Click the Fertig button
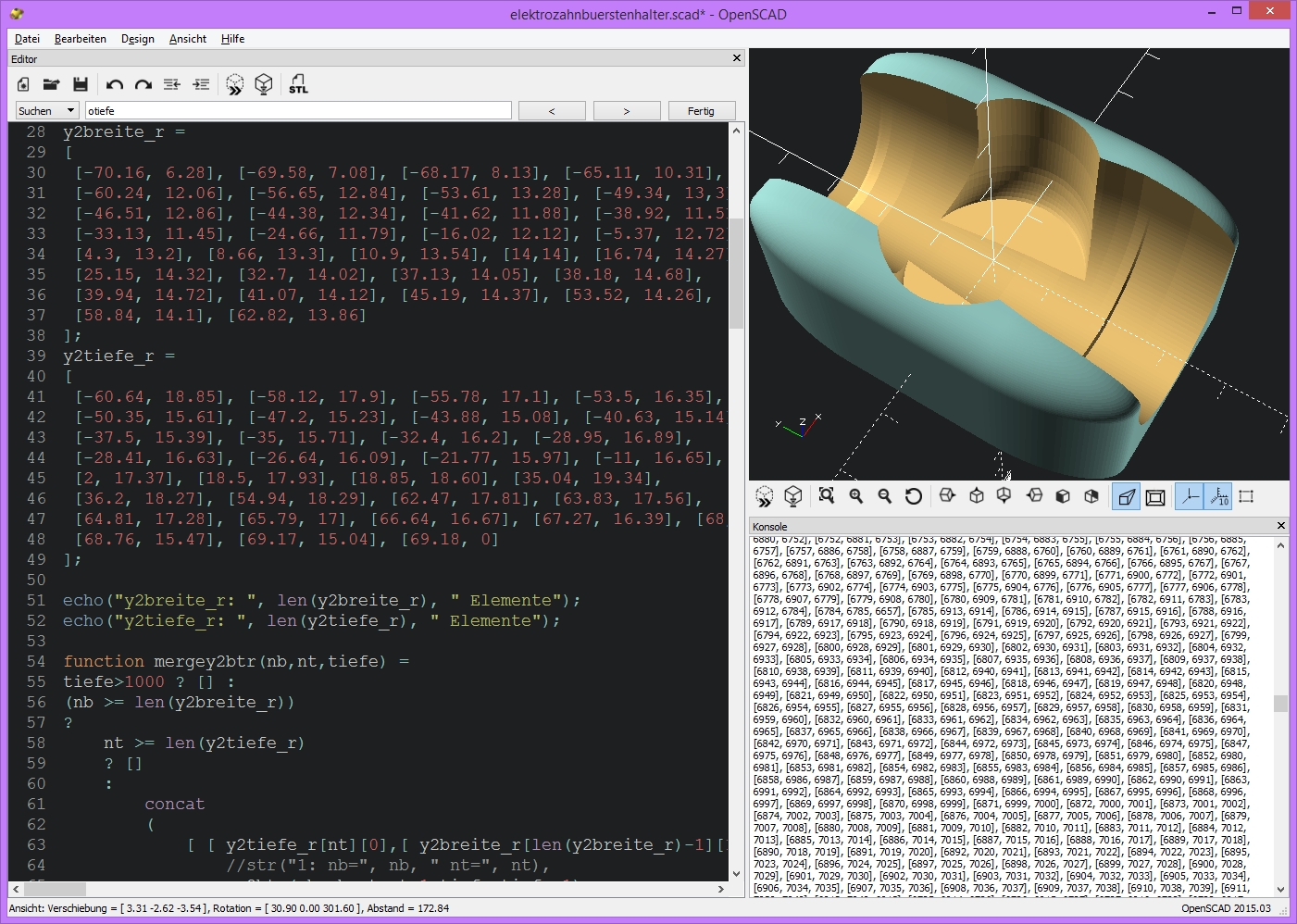1297x924 pixels. (x=702, y=111)
